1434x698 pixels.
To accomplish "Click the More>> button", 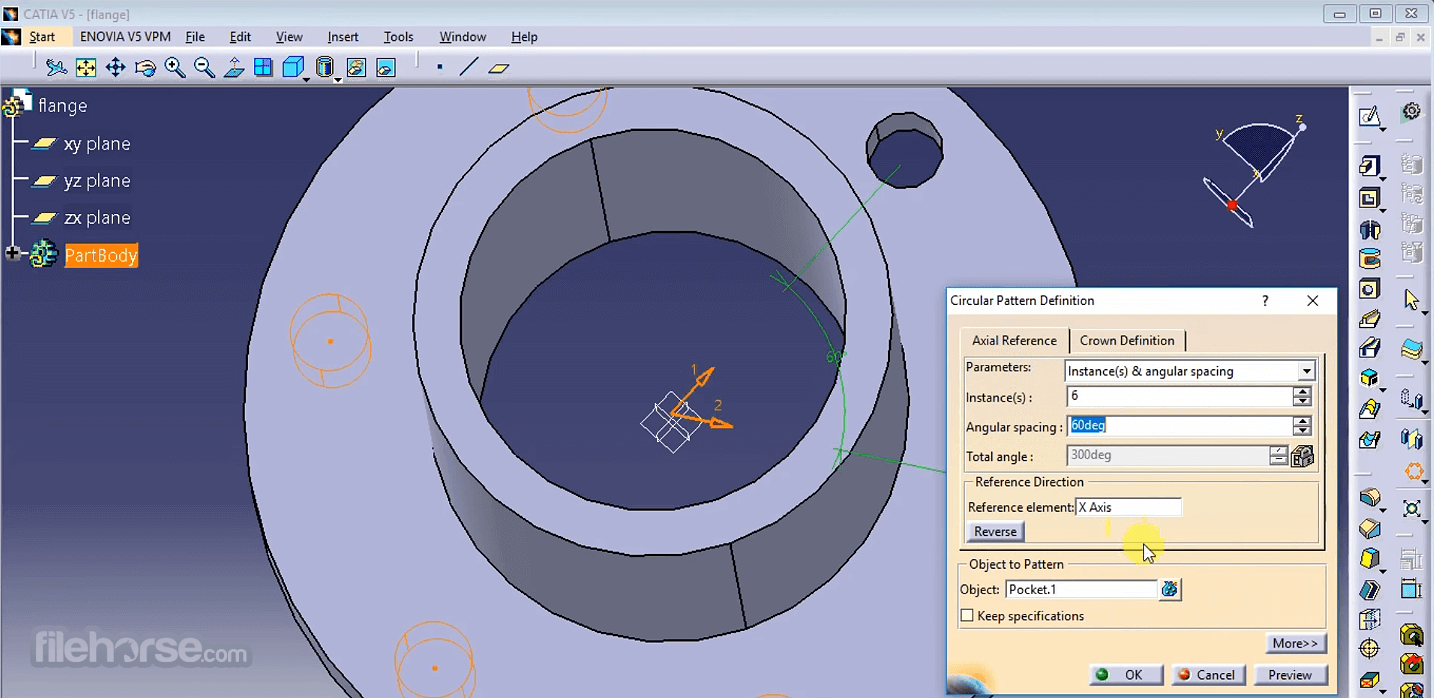I will tap(1296, 643).
